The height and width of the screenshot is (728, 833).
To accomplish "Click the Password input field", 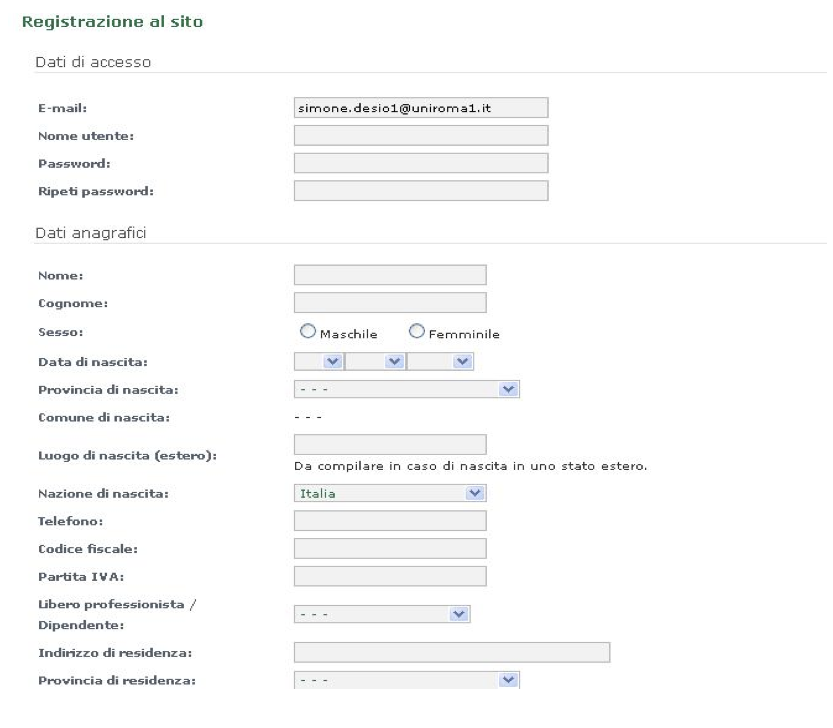I will (x=421, y=163).
